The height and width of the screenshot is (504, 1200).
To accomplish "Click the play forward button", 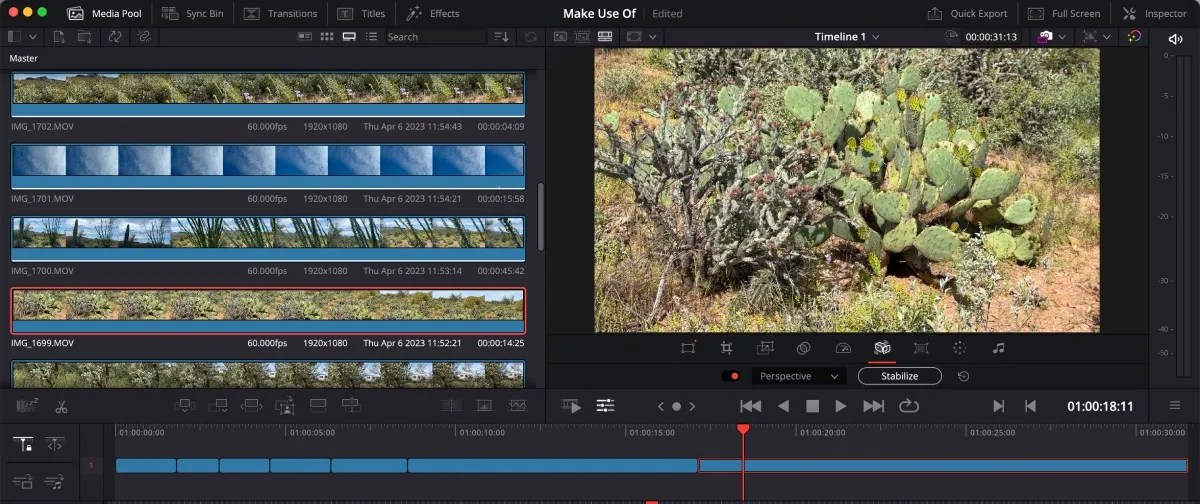I will click(841, 406).
